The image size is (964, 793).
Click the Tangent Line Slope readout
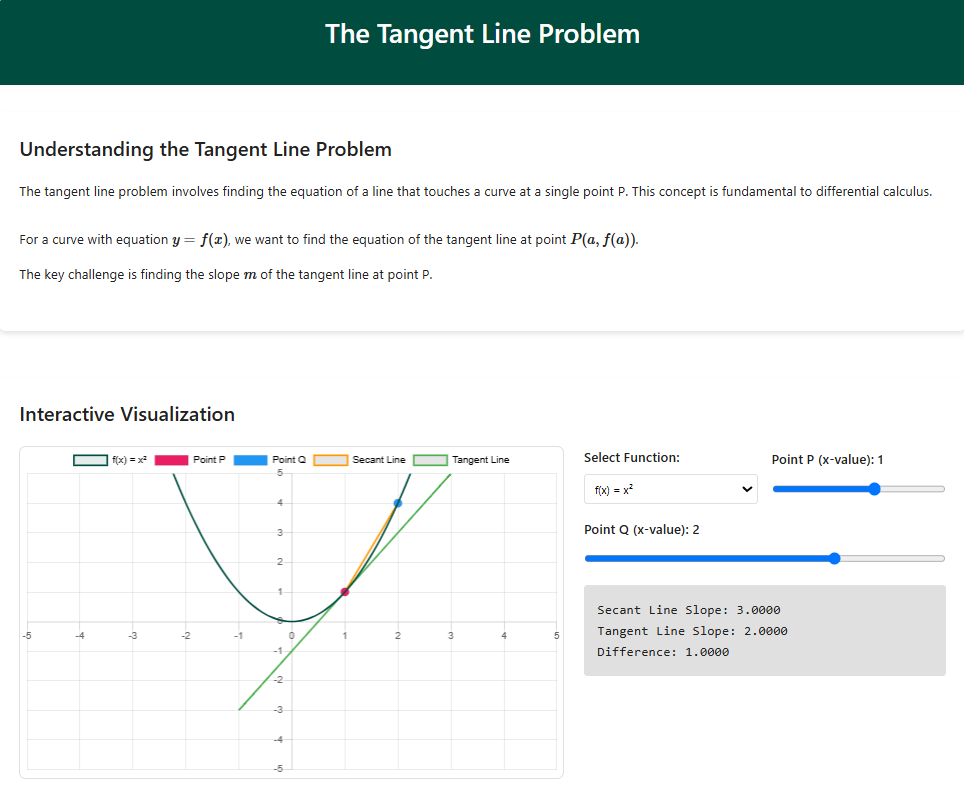click(x=692, y=631)
